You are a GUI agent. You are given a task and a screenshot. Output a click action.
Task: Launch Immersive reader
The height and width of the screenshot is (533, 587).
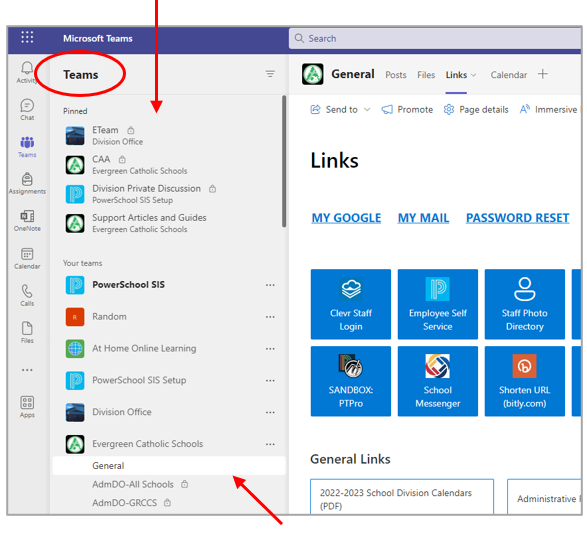[549, 109]
